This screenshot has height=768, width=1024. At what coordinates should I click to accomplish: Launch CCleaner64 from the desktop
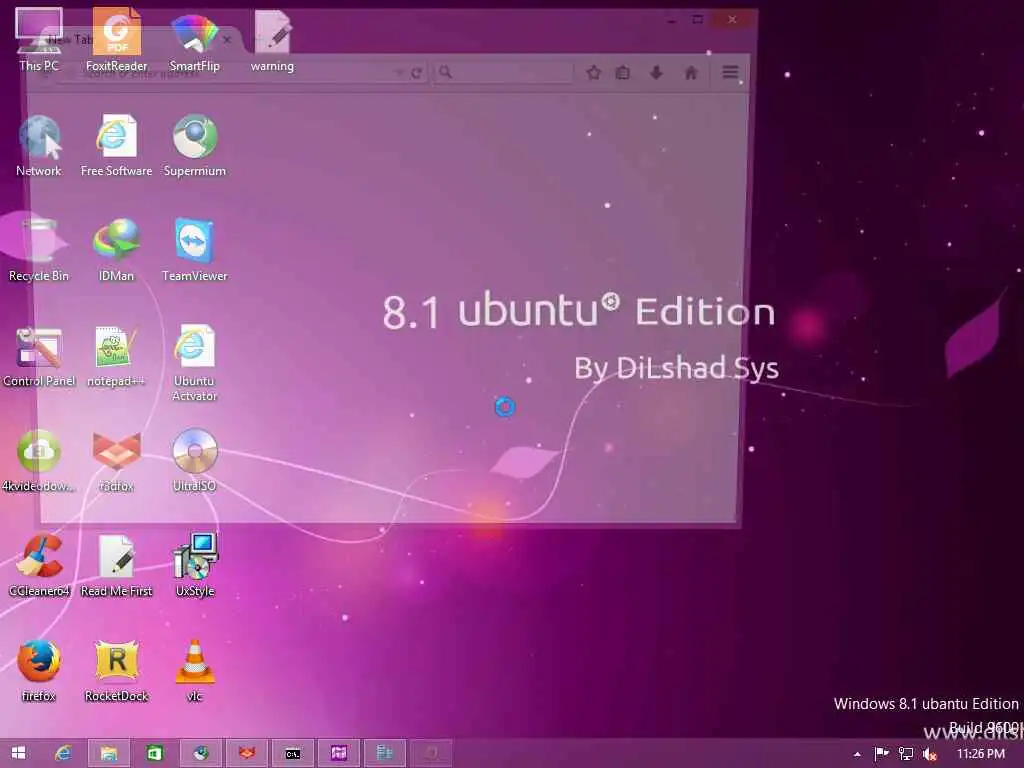(39, 566)
